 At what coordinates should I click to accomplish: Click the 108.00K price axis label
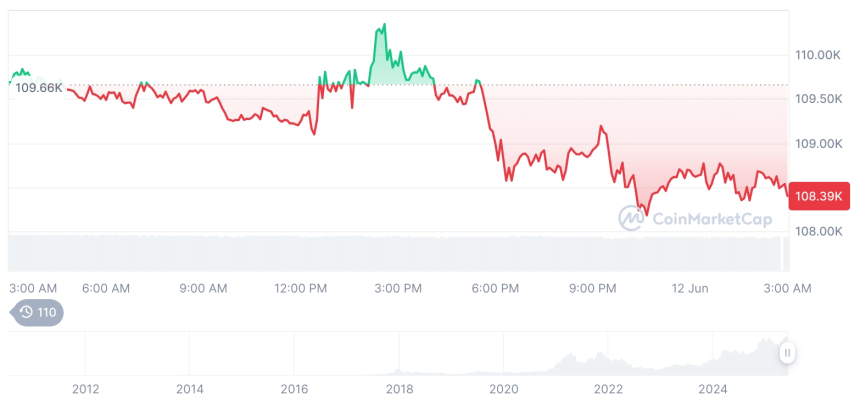click(817, 231)
